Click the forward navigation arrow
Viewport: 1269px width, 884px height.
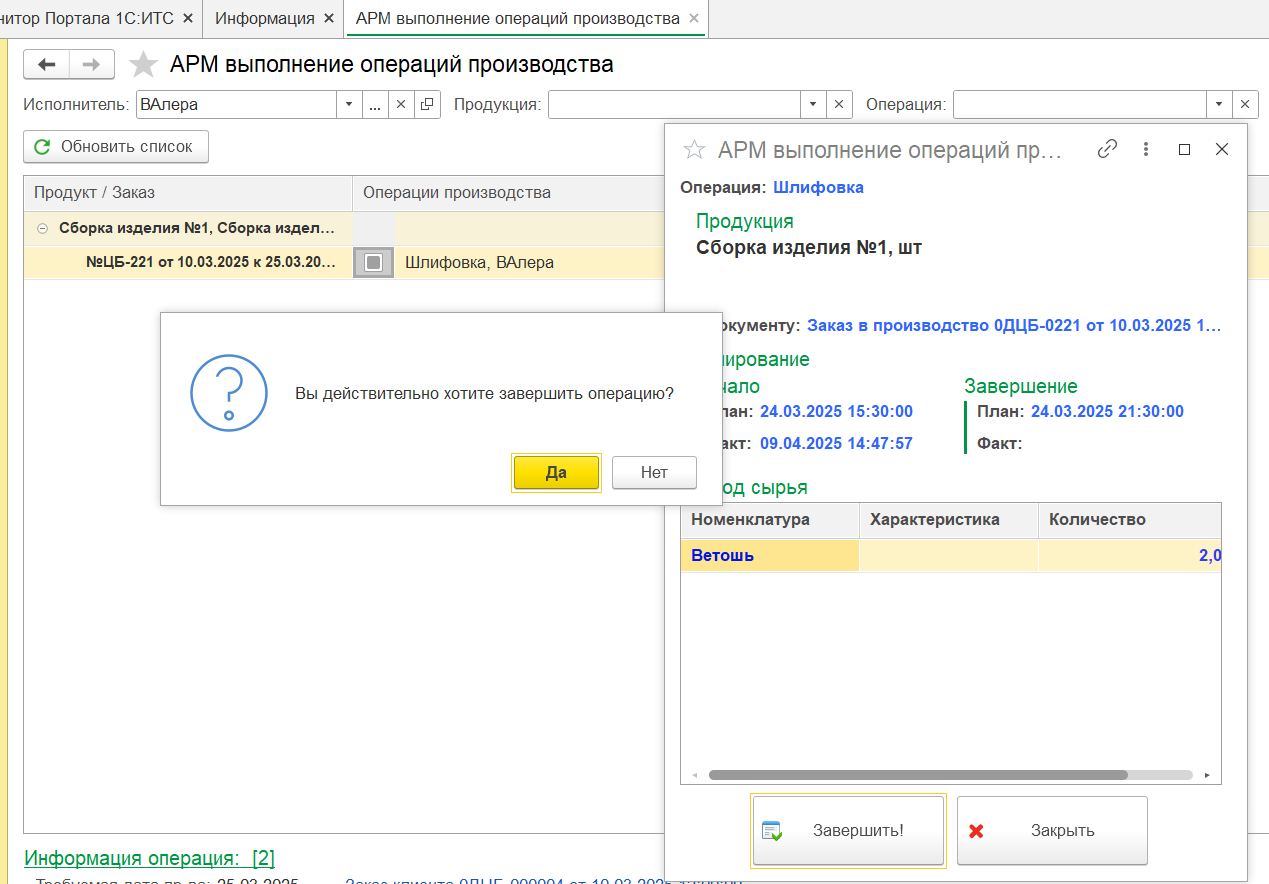91,65
